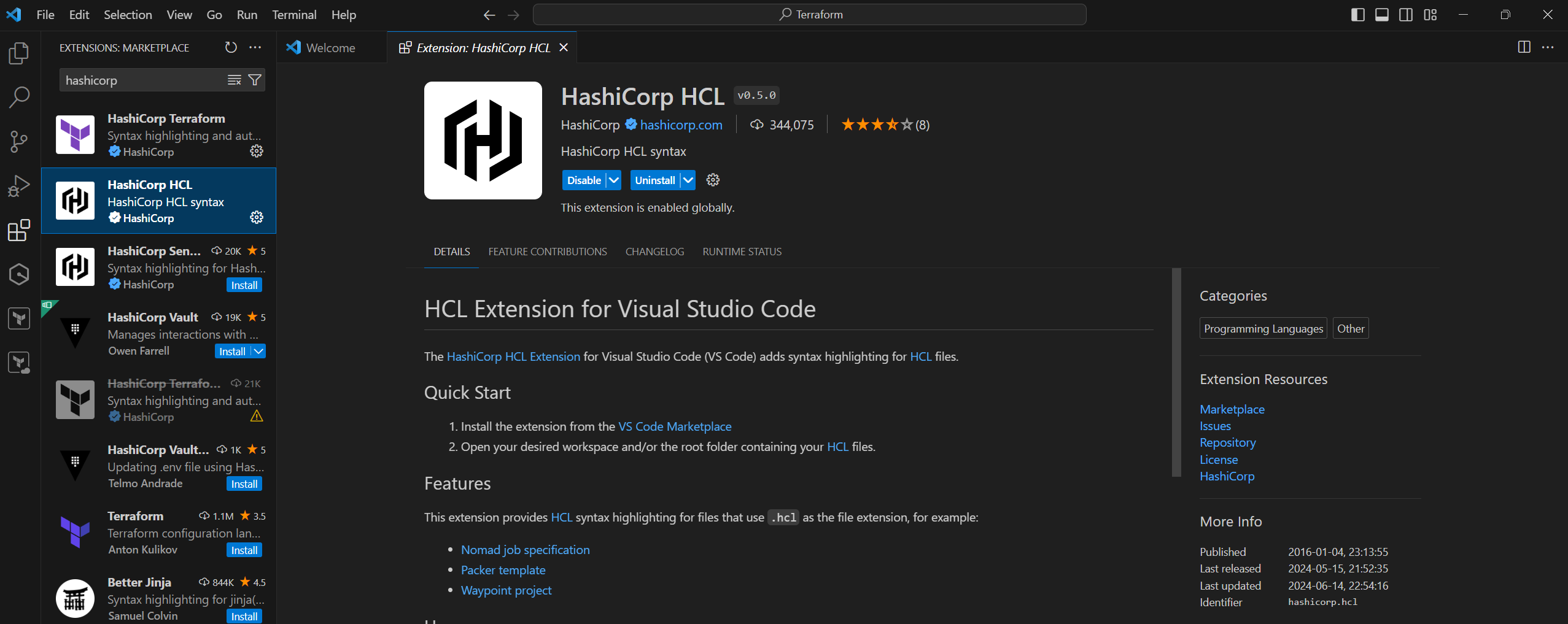Open the Repository resource link

tap(1228, 442)
